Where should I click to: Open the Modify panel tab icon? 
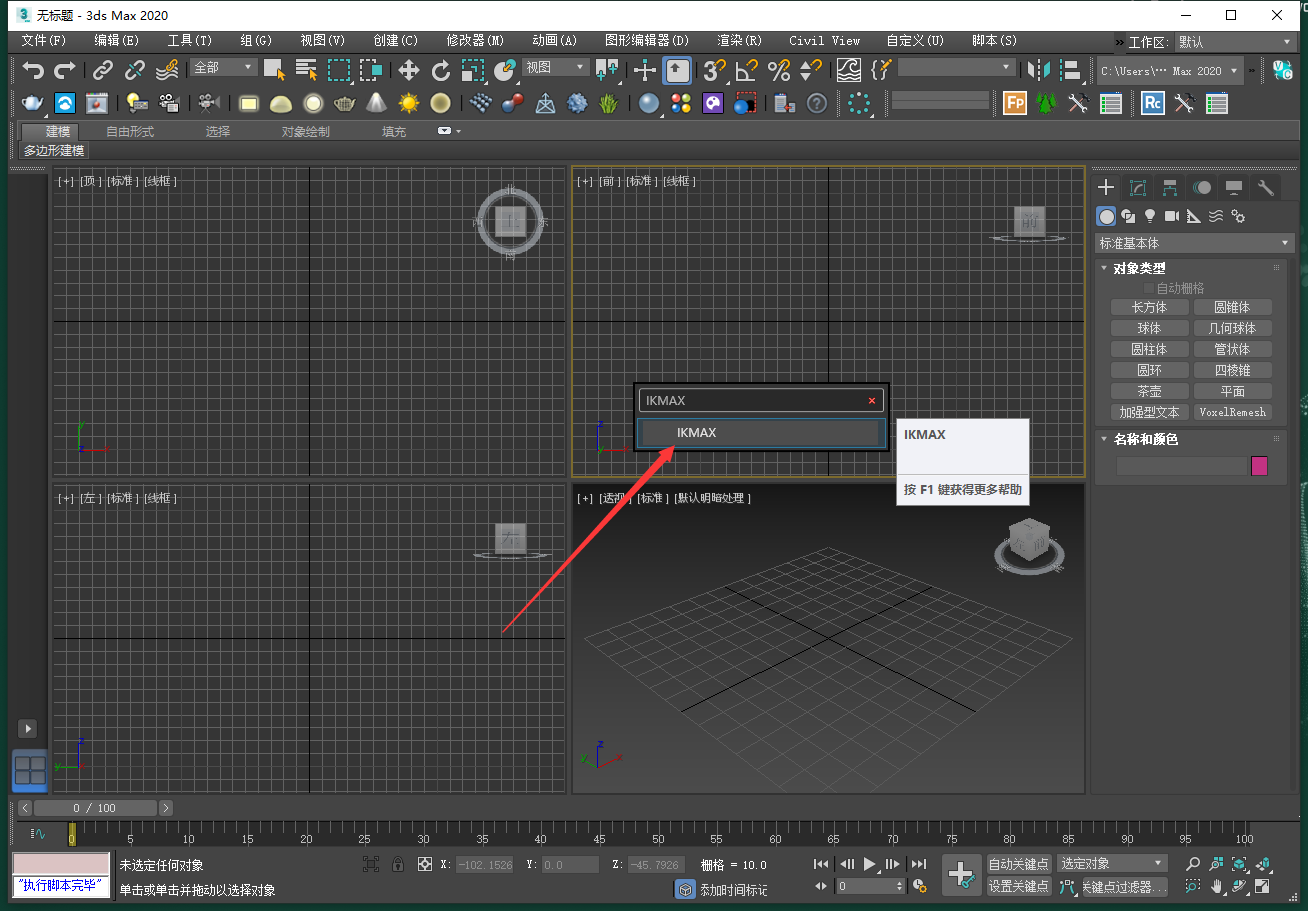[1137, 188]
